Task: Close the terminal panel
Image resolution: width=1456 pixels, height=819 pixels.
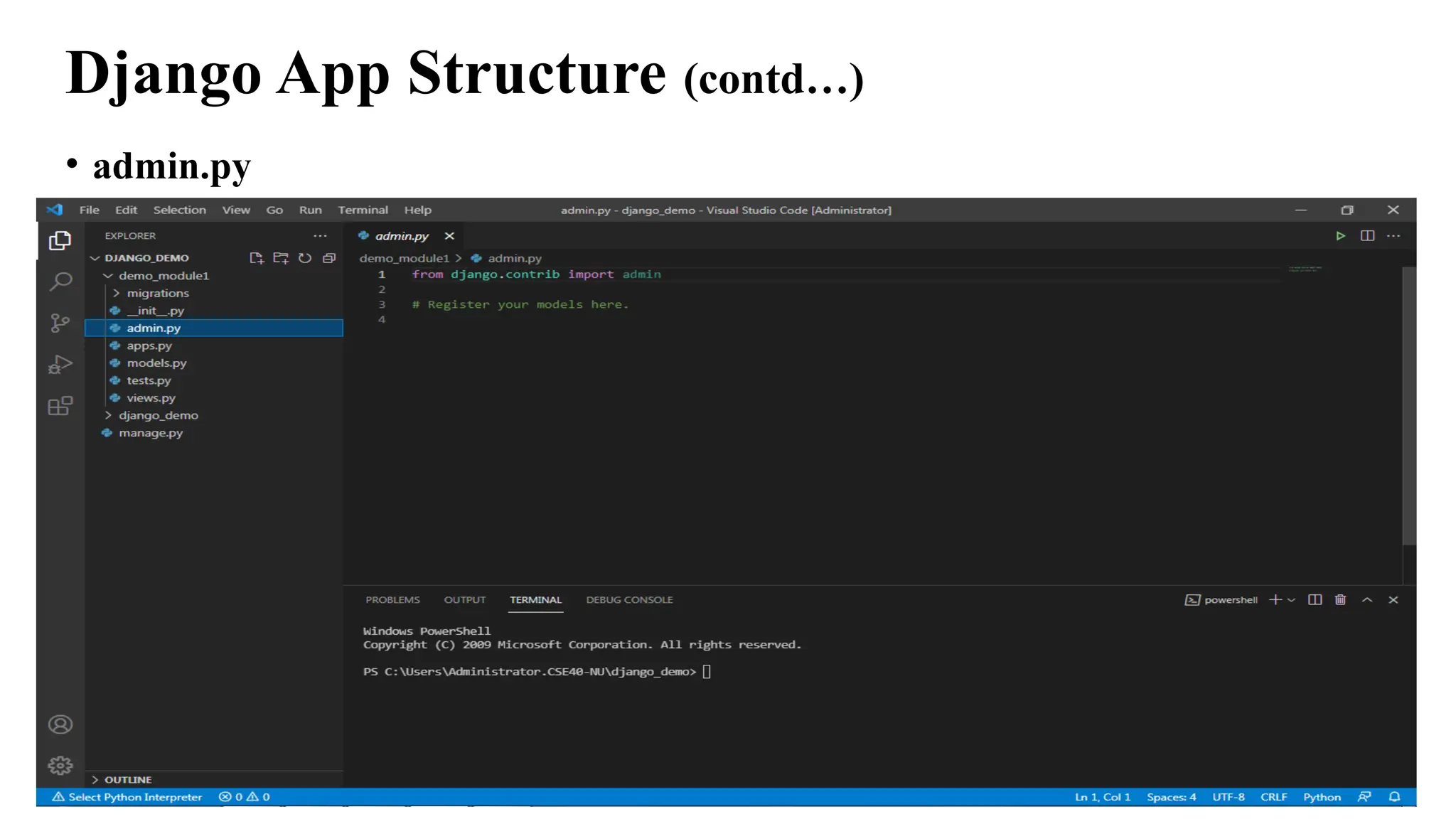Action: [x=1393, y=600]
